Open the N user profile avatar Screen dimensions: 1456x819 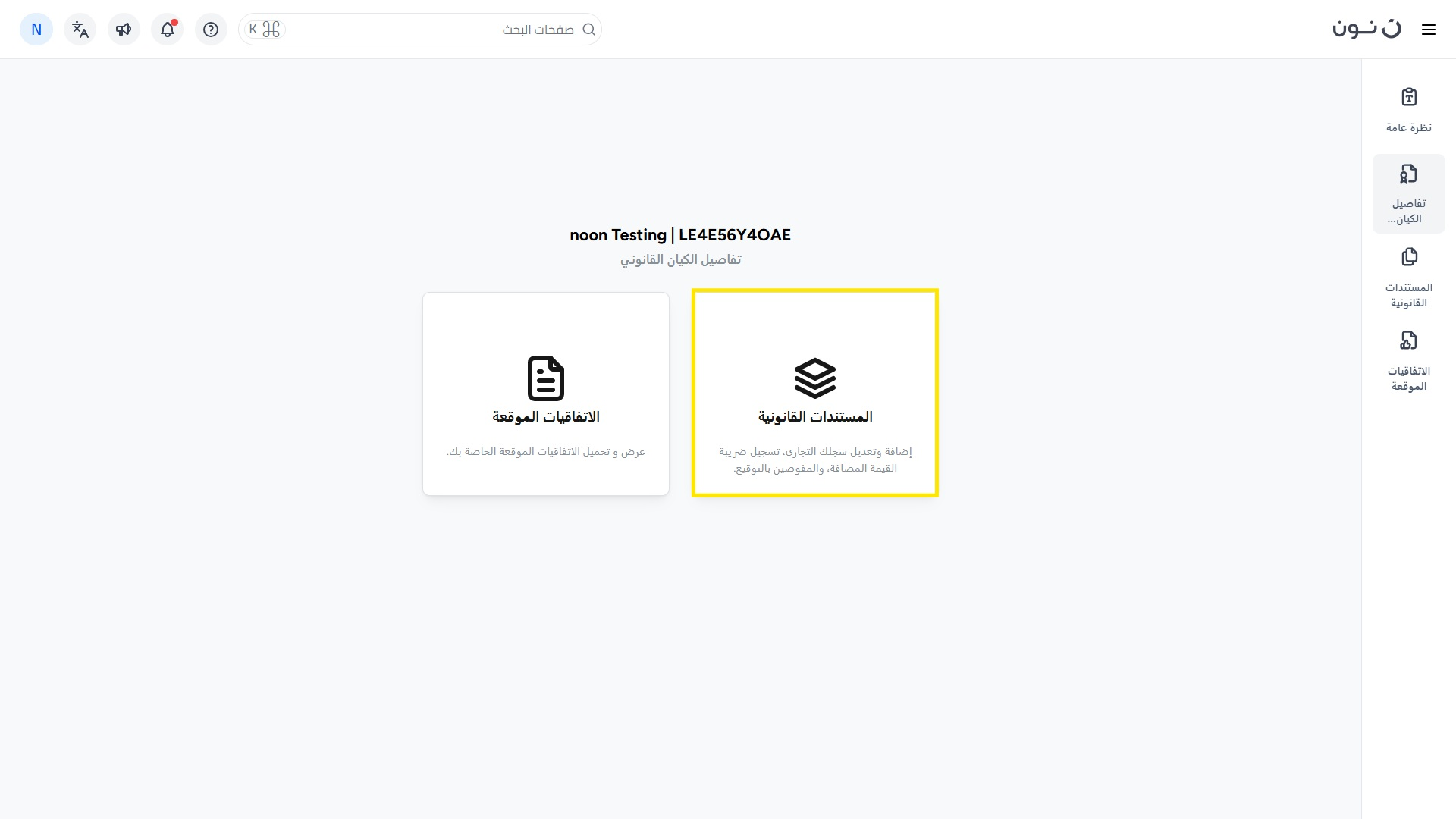(36, 30)
